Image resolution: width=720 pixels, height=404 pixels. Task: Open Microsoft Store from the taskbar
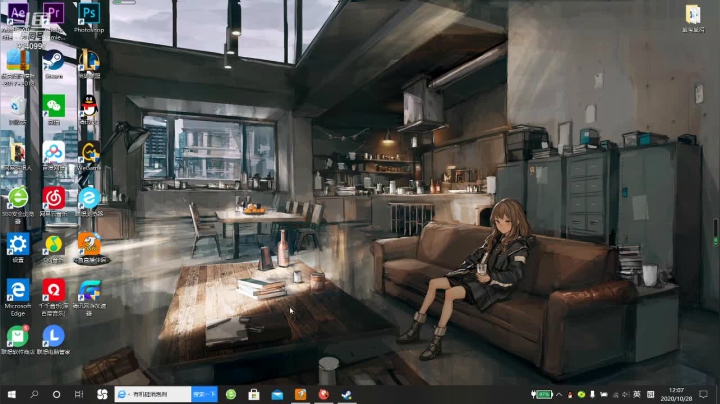pos(254,394)
